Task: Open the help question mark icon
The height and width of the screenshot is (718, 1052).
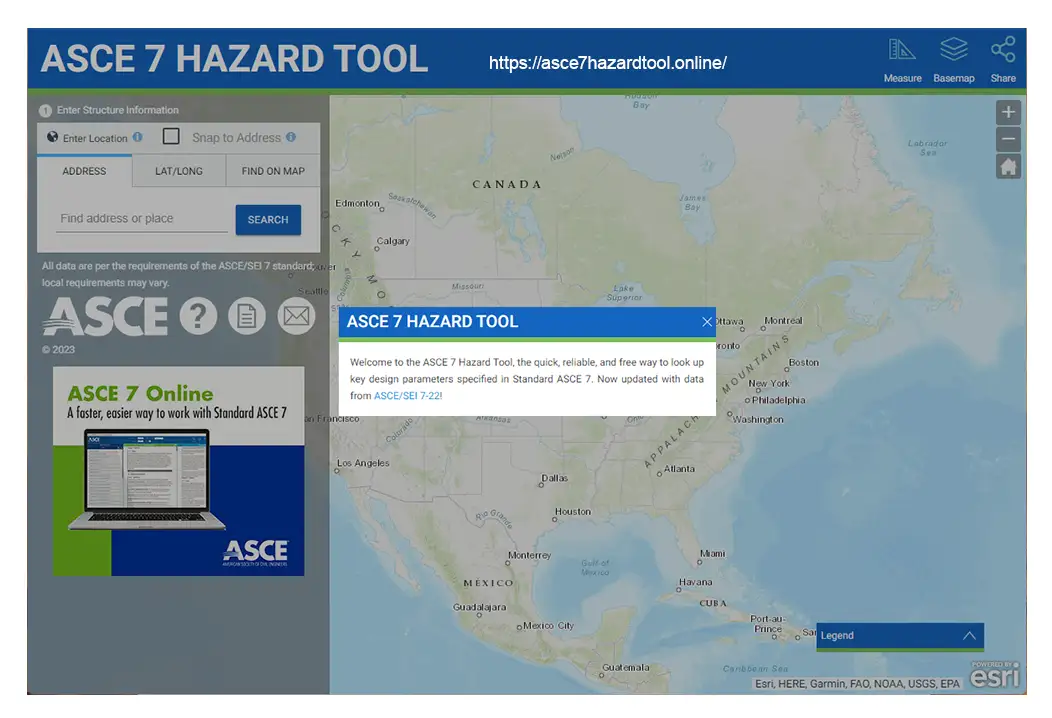Action: (x=198, y=315)
